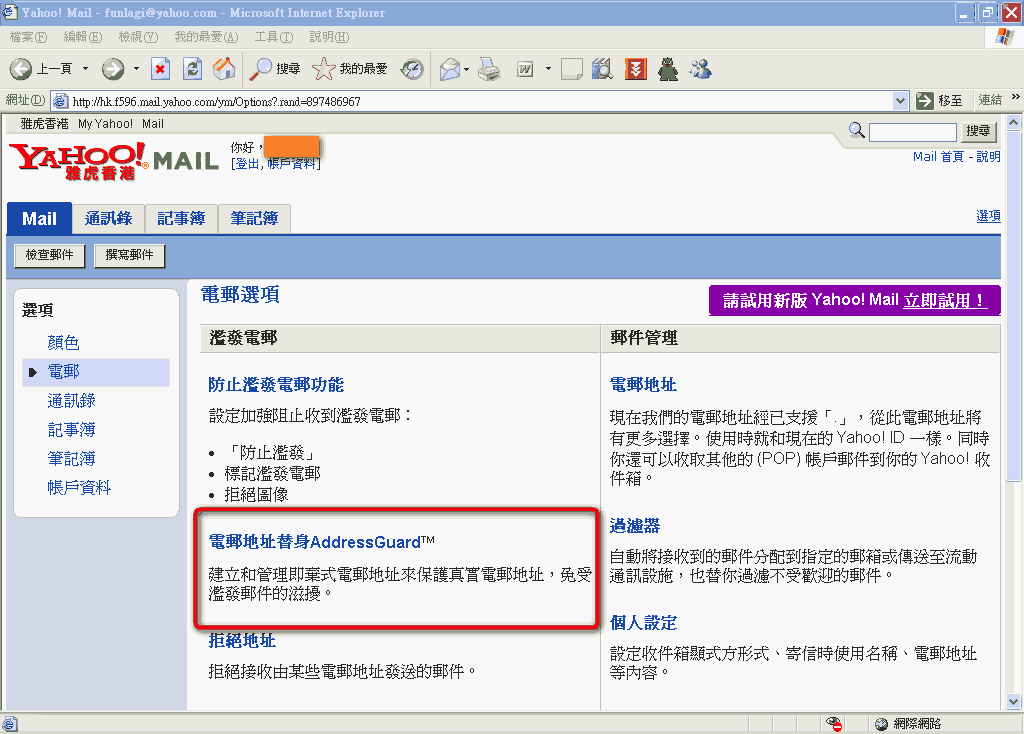1024x734 pixels.
Task: Select 顏色 in the options sidebar
Action: [63, 343]
